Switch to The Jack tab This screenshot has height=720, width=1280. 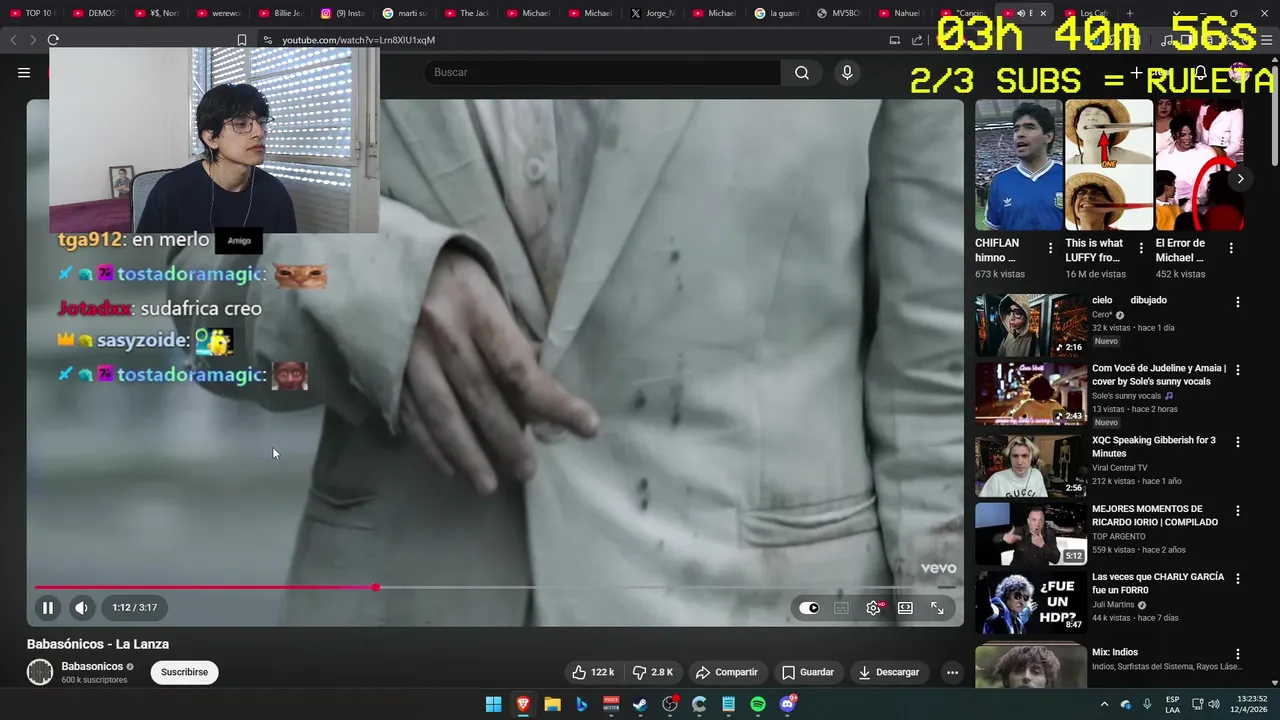coord(466,13)
